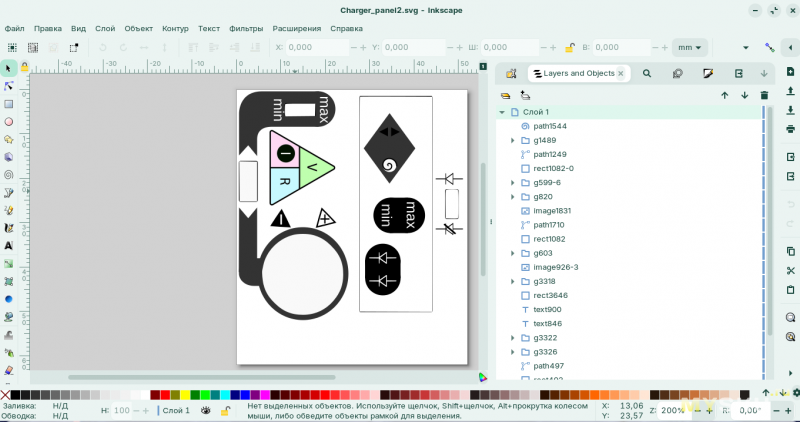This screenshot has height=422, width=800.
Task: Open the search (find) panel tab
Action: pos(647,73)
